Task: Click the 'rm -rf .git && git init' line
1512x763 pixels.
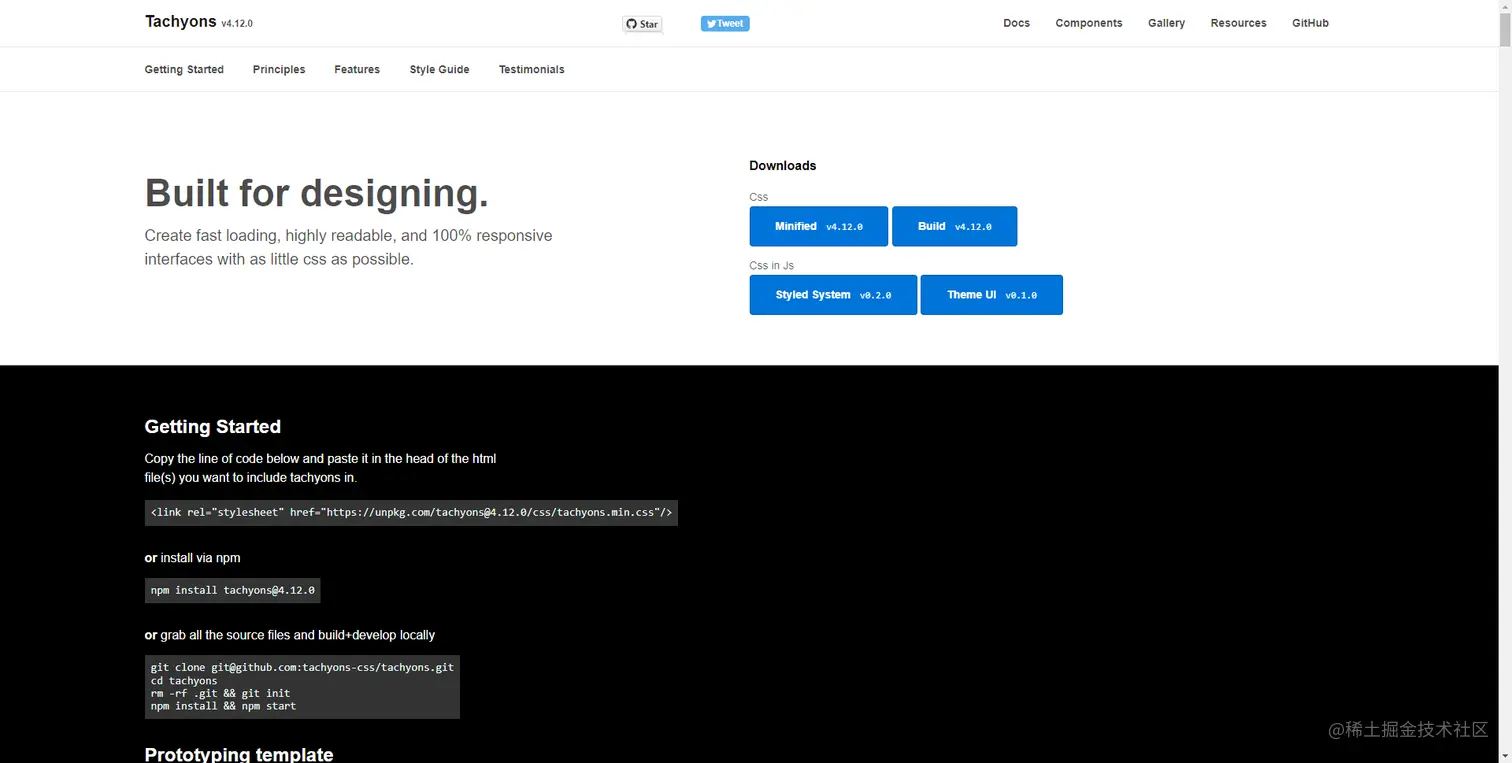Action: [221, 693]
